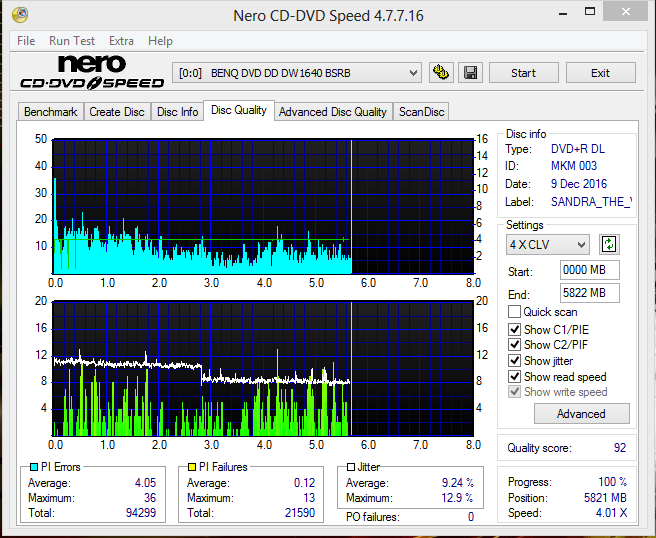Click the floppy disk save icon
Screen dimensions: 656x538
471,73
